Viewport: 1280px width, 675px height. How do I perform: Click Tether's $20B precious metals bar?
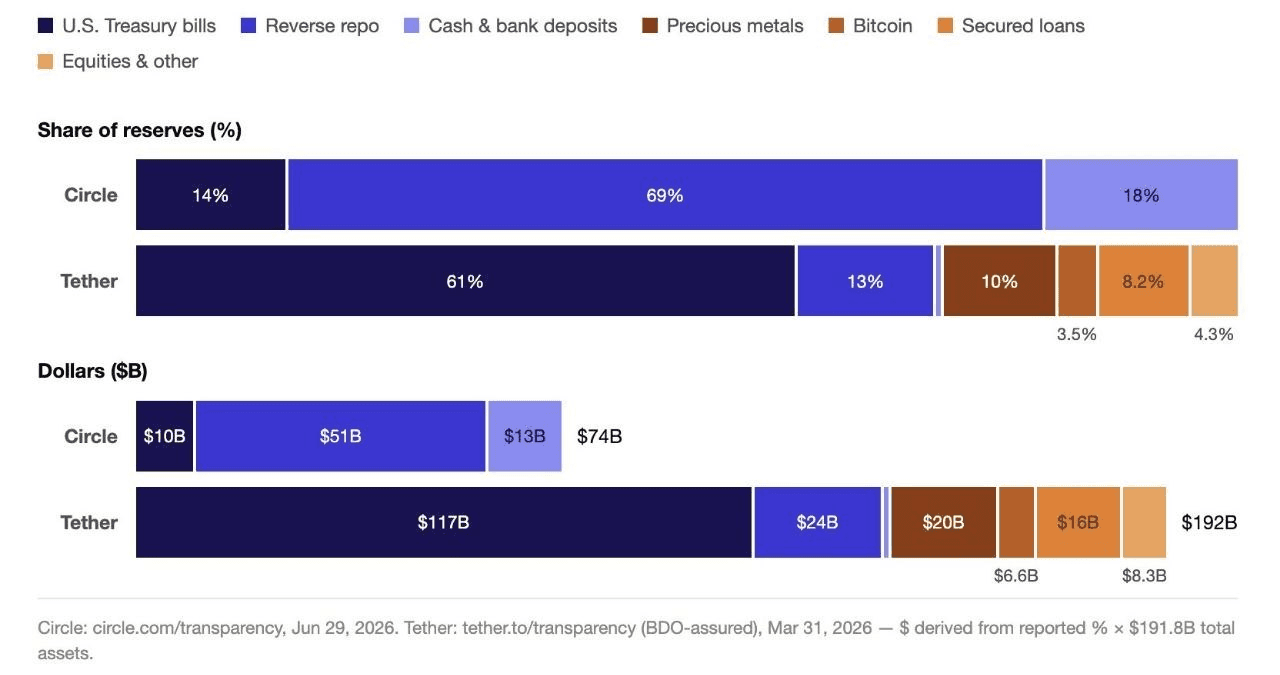pos(943,522)
